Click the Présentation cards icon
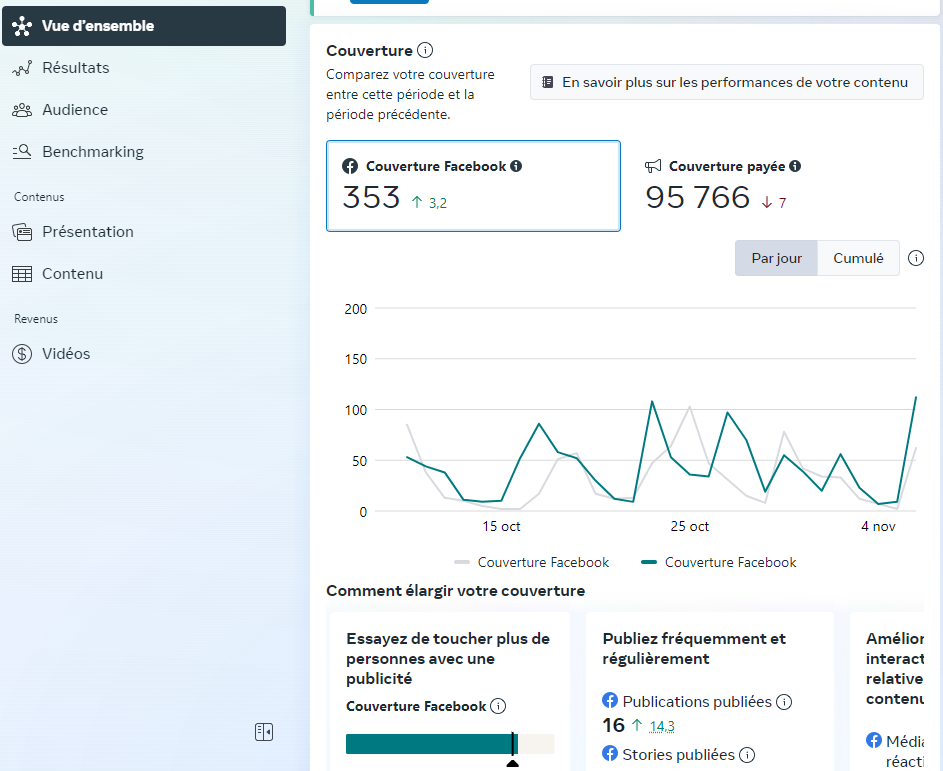Viewport: 943px width, 771px height. pos(22,232)
